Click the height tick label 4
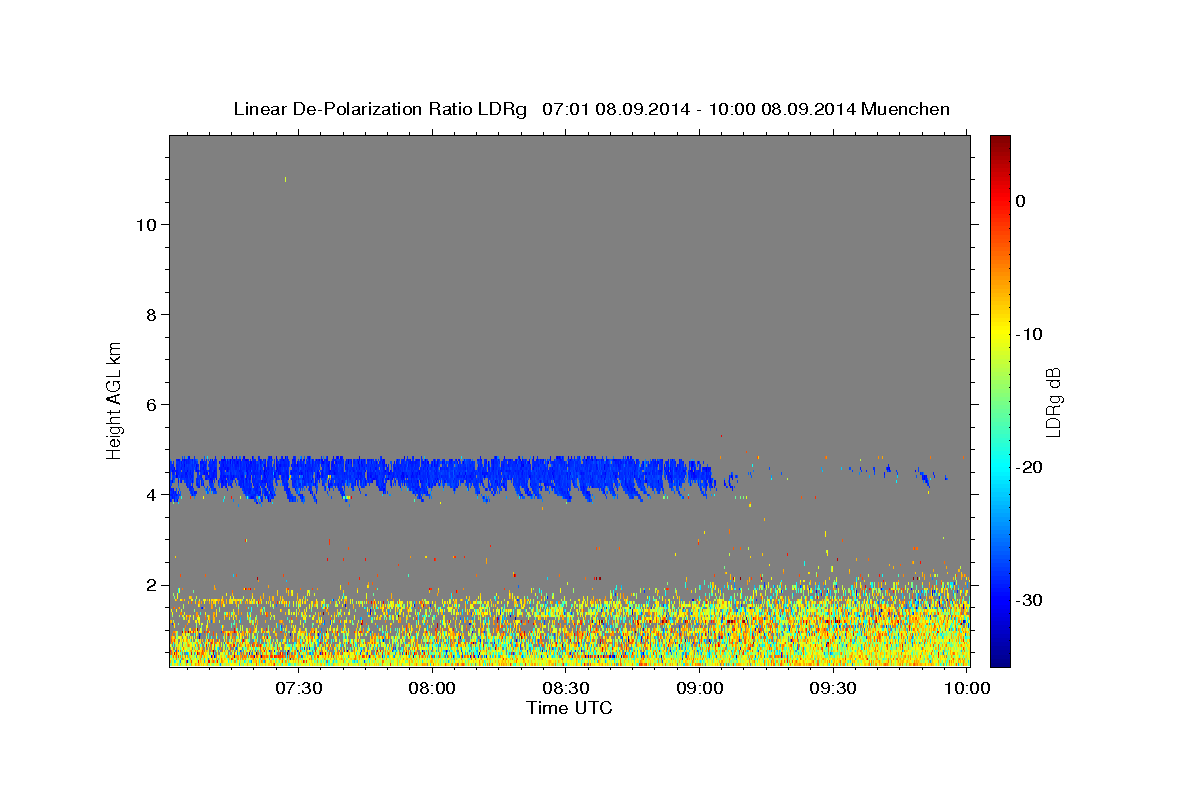This screenshot has height=800, width=1200. point(151,494)
